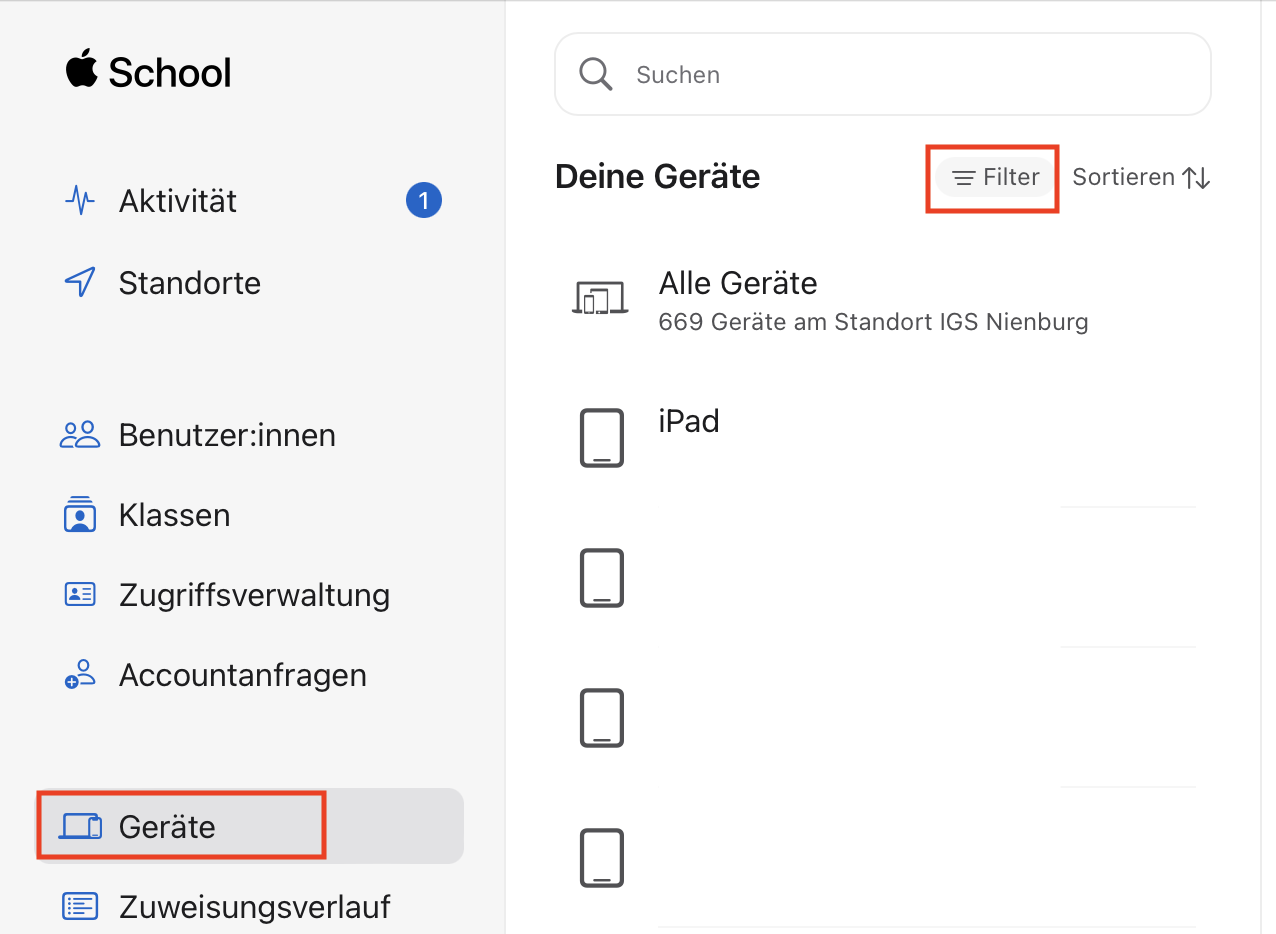Click the search magnifier icon
1276x934 pixels.
(x=596, y=74)
